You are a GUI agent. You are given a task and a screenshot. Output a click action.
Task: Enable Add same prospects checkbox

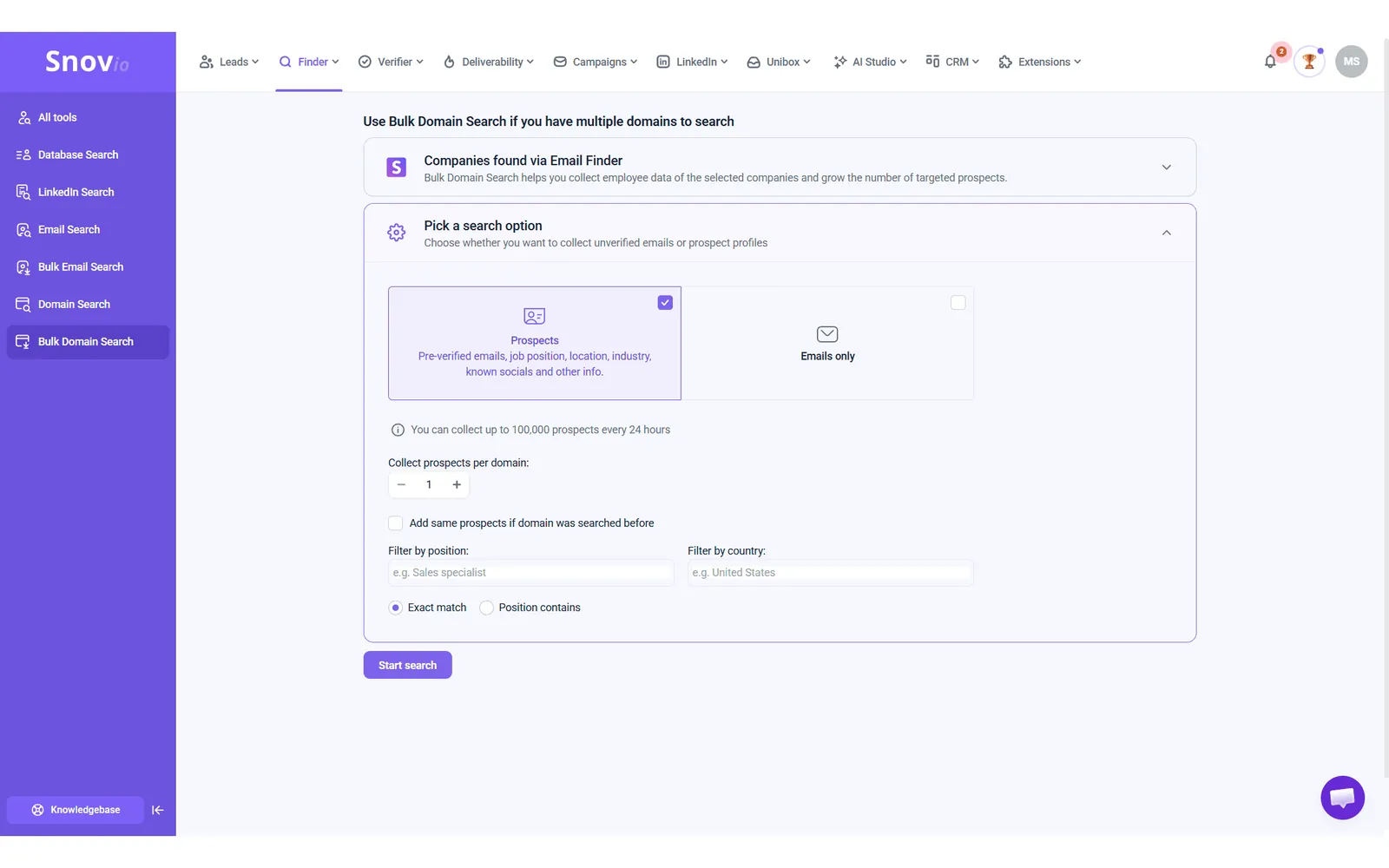pos(396,523)
